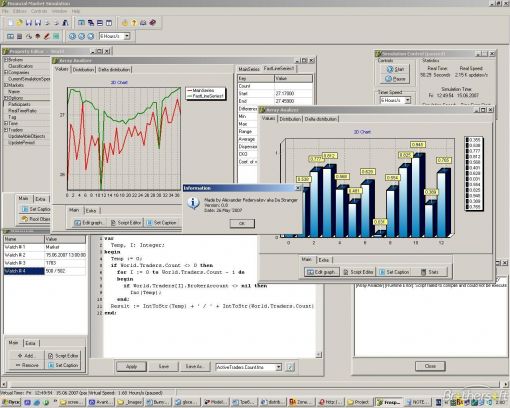Click the Apply button below the script
This screenshot has height=408, width=510.
(131, 366)
